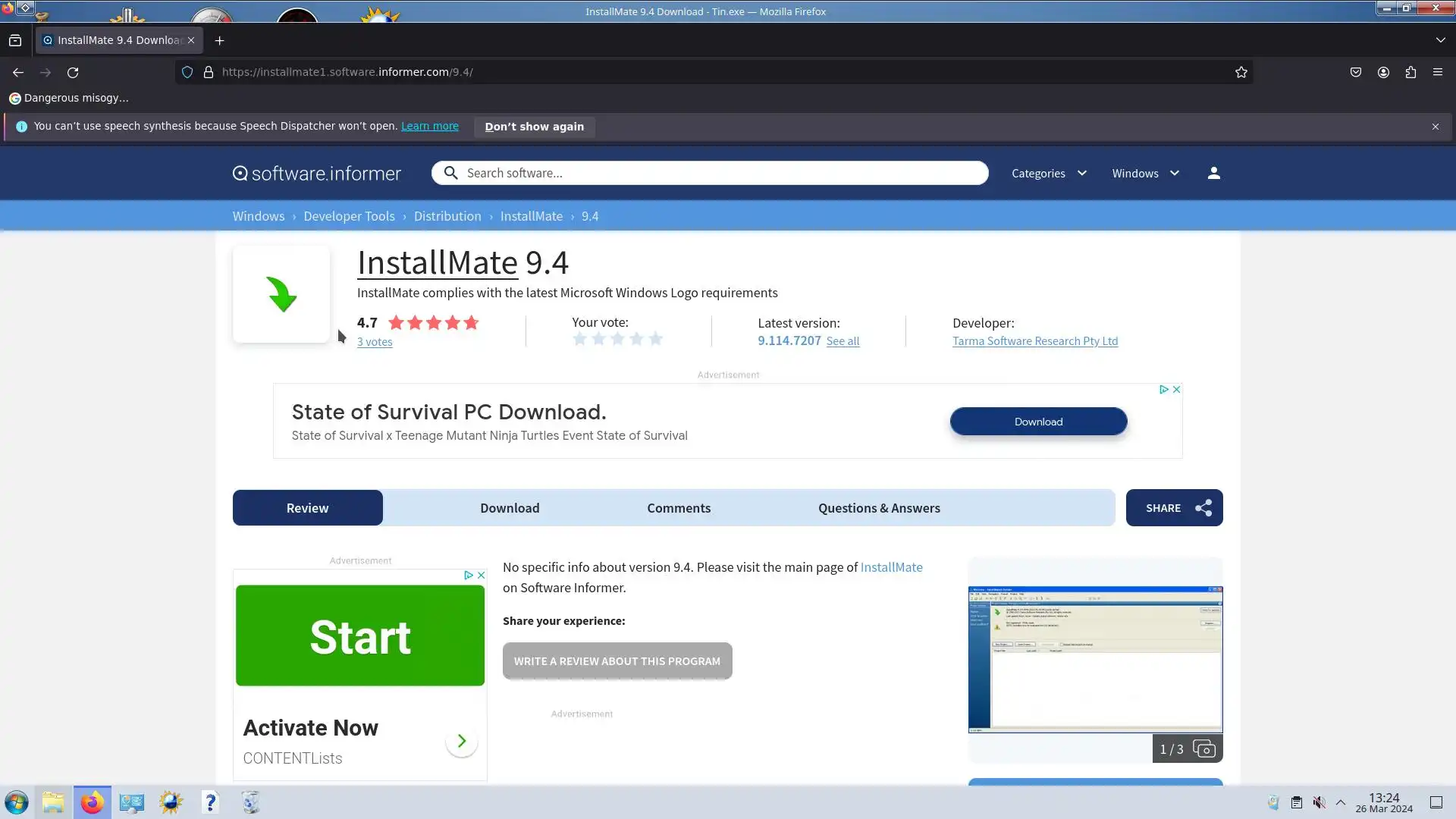Click Write a Review About This Program

617,661
